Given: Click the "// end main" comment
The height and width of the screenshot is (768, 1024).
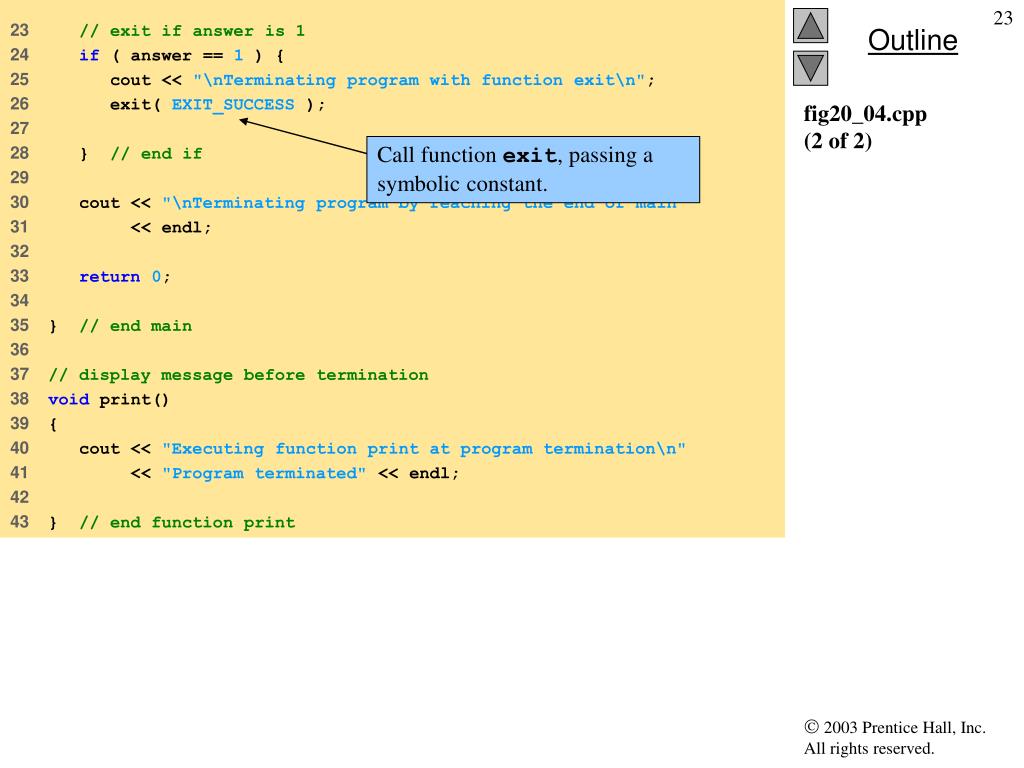Looking at the screenshot, I should (135, 326).
